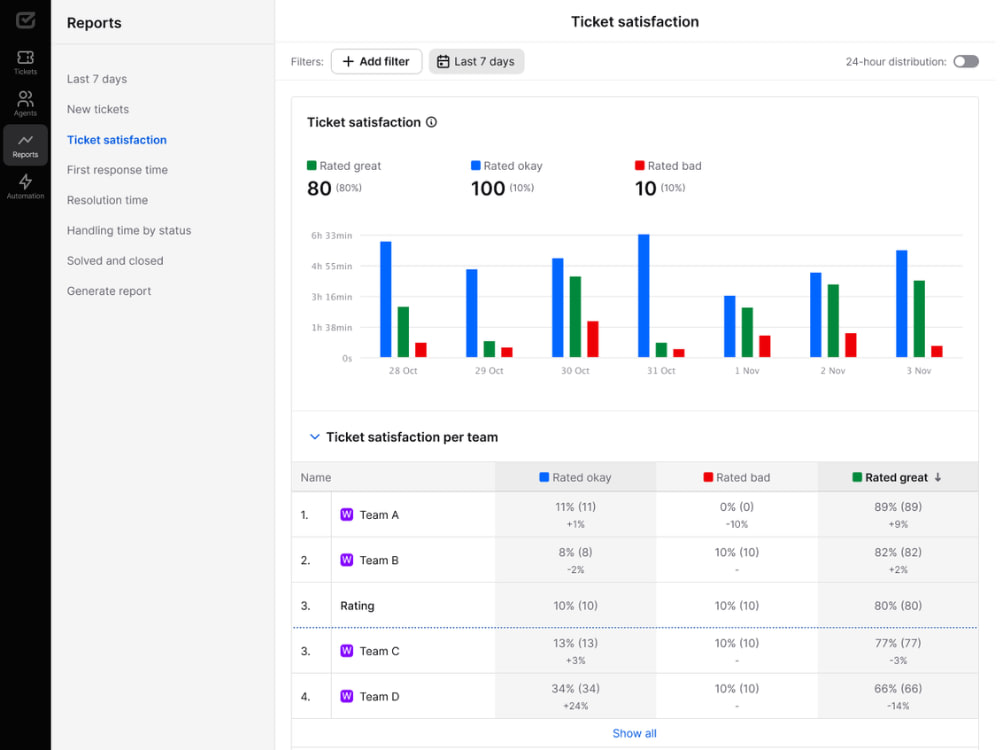This screenshot has height=750, width=1000.
Task: Click the 6h 33min axis label
Action: 332,235
